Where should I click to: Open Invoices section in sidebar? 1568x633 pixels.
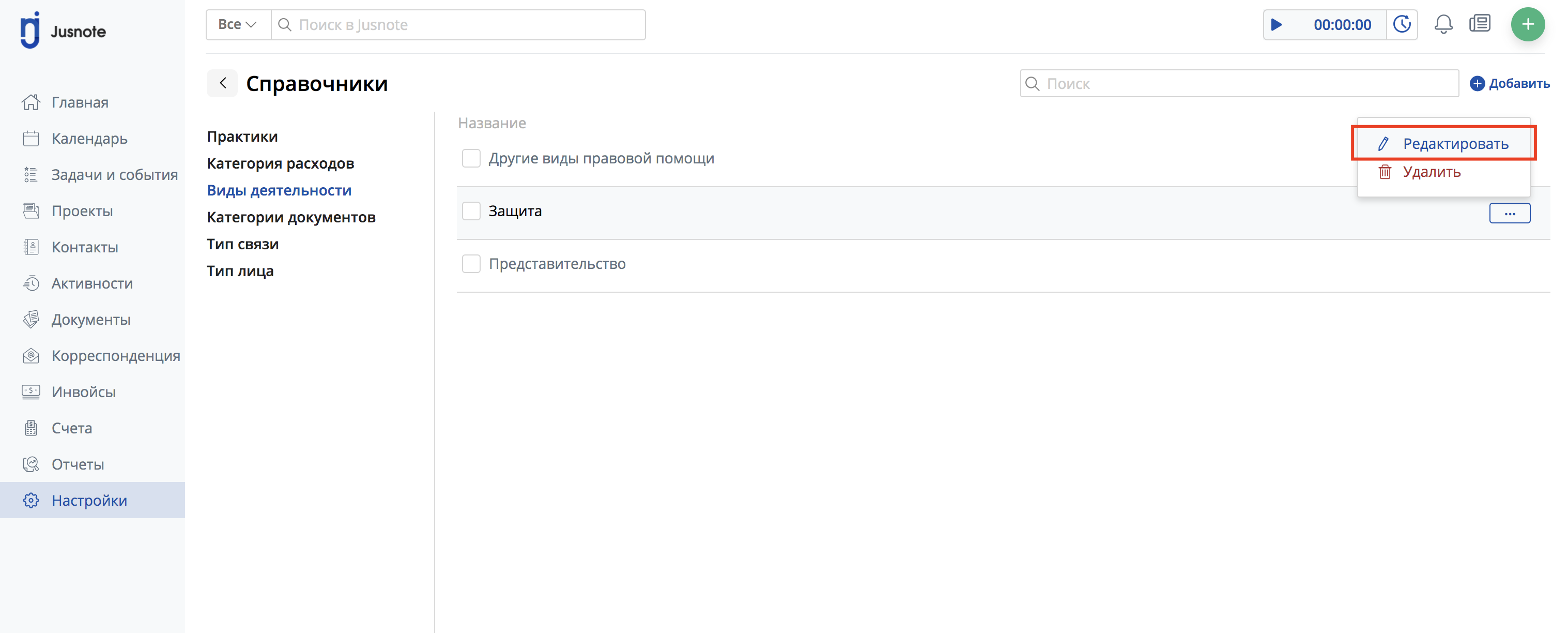(83, 391)
